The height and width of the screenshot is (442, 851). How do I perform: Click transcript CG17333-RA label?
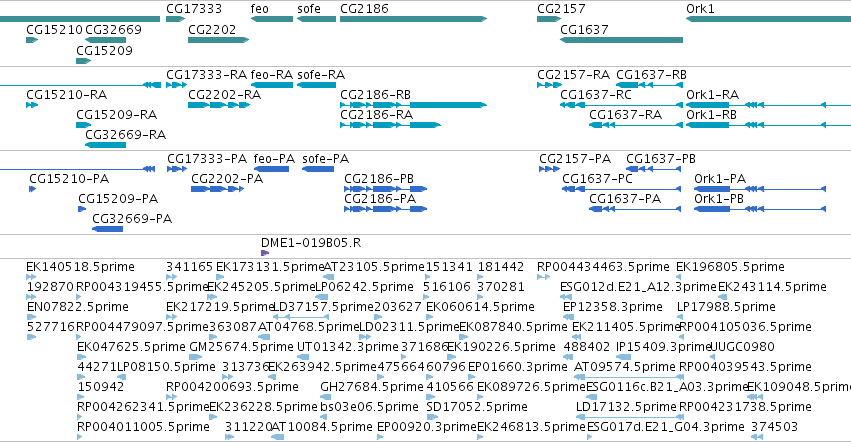point(206,74)
